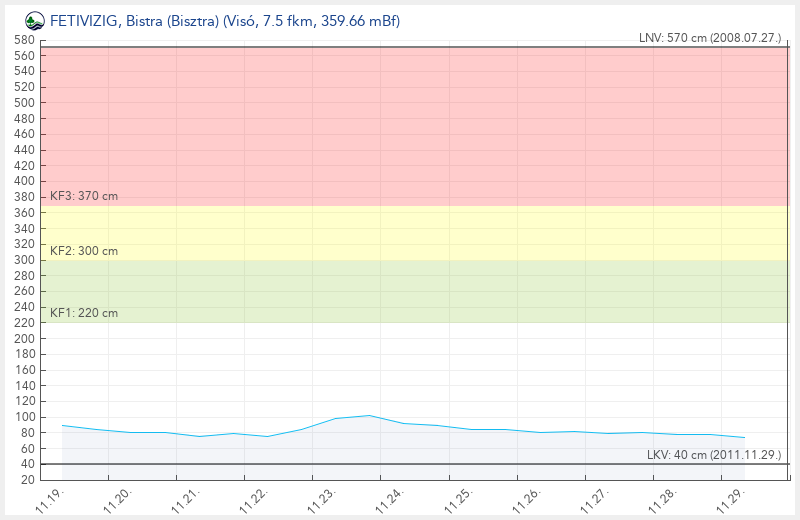Click the KF2: 300 cm threshold label
Viewport: 800px width, 520px height.
pyautogui.click(x=84, y=251)
